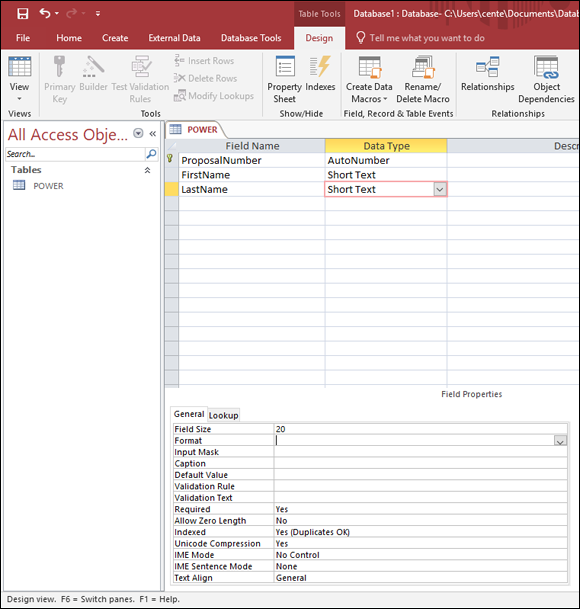Click the LastName field name cell
This screenshot has width=580, height=609.
[252, 190]
